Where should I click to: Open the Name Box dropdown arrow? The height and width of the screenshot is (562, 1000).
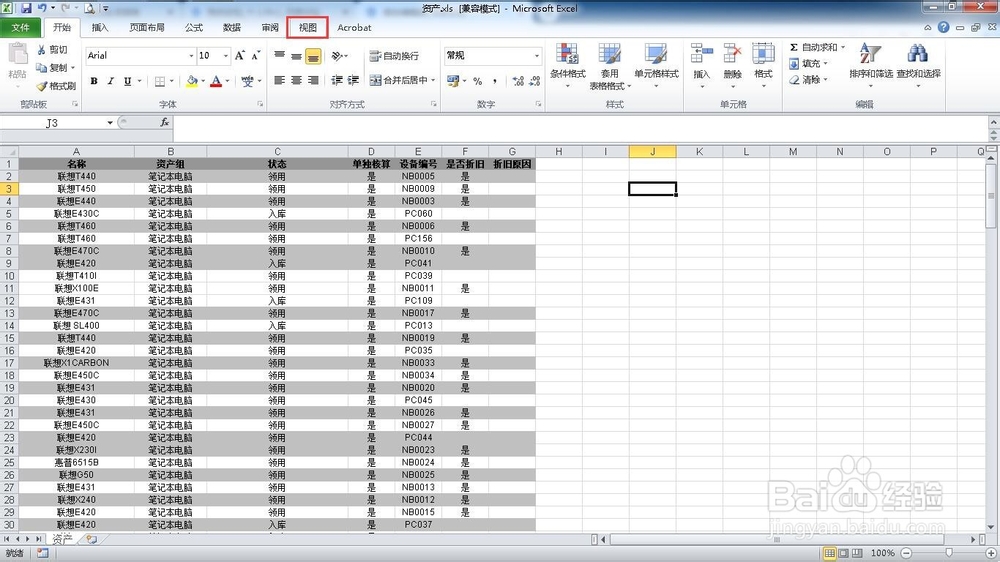point(110,122)
